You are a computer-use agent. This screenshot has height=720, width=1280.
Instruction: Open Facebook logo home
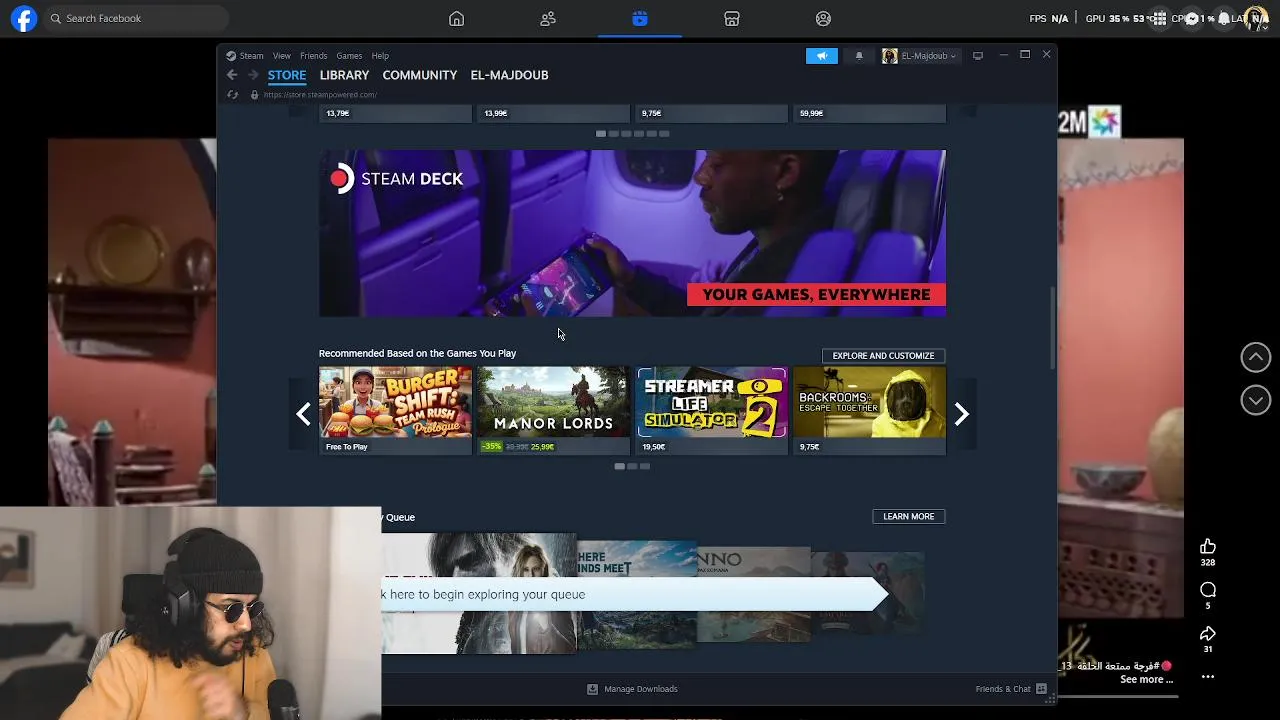24,18
